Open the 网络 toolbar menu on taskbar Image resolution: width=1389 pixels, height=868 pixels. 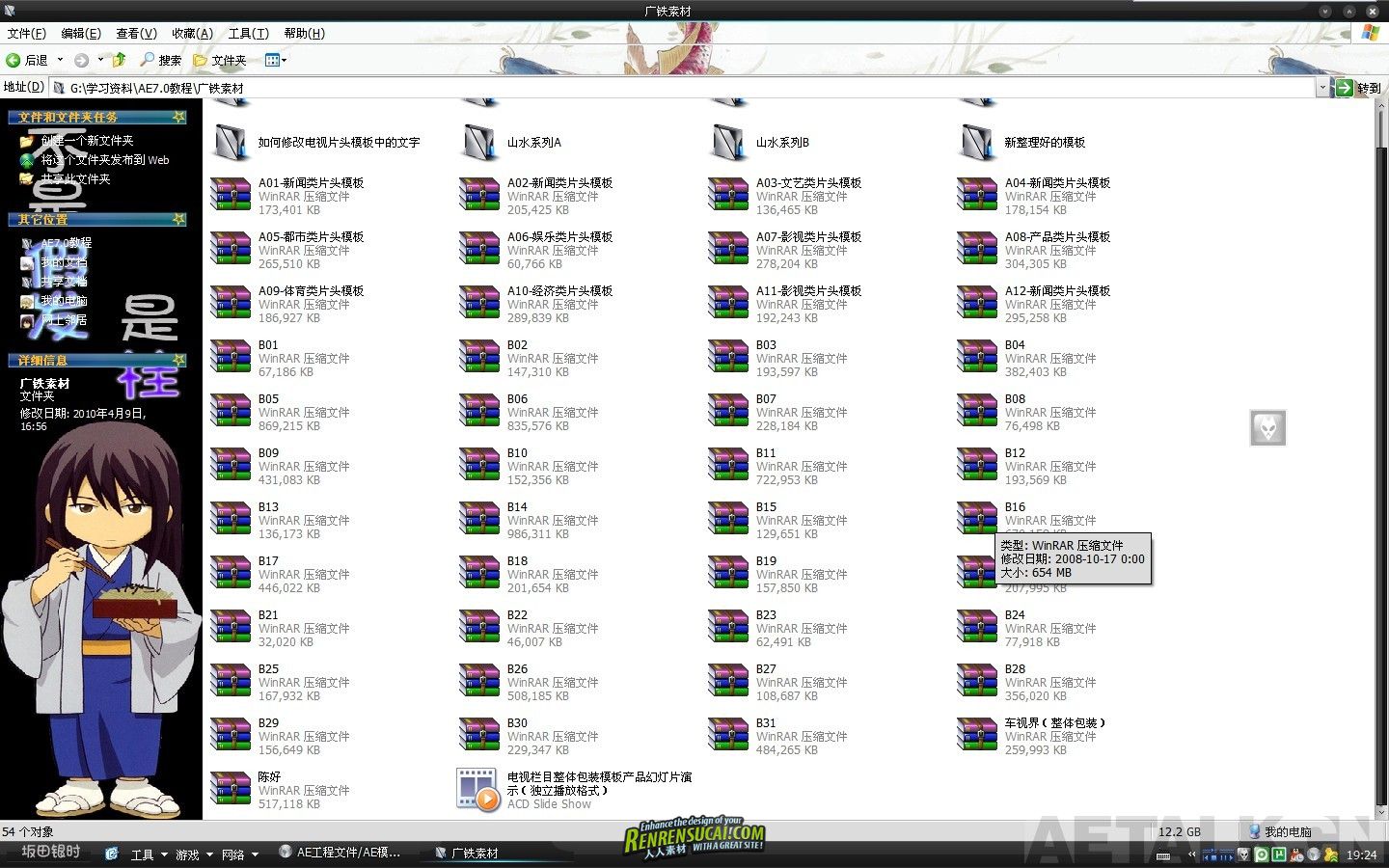pos(238,854)
